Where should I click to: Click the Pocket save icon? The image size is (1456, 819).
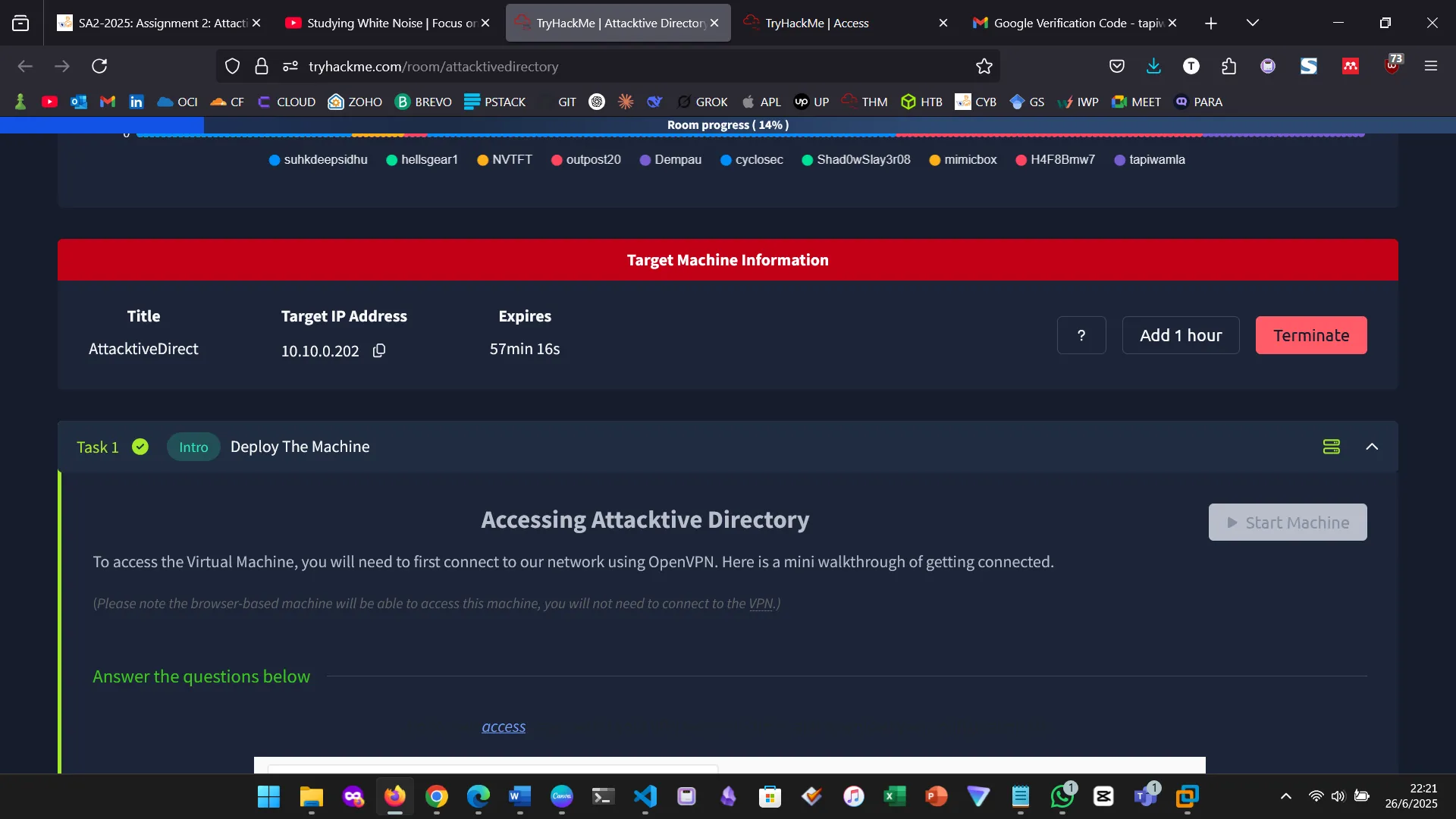tap(1117, 66)
